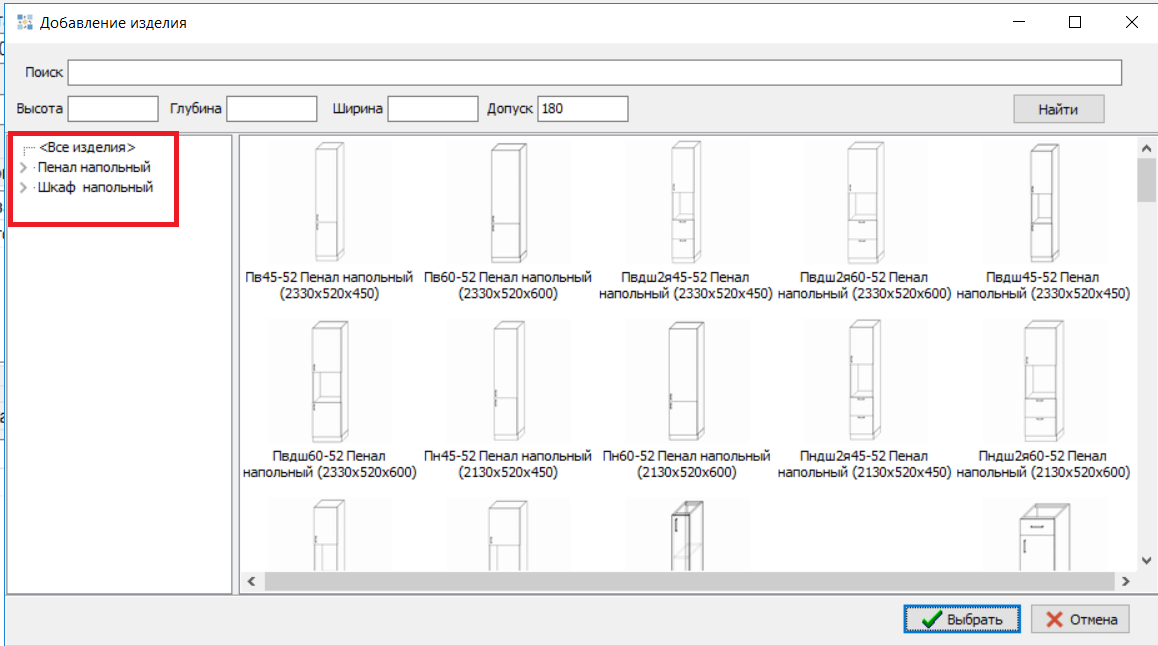
Task: Click into the Высота input field
Action: point(113,109)
